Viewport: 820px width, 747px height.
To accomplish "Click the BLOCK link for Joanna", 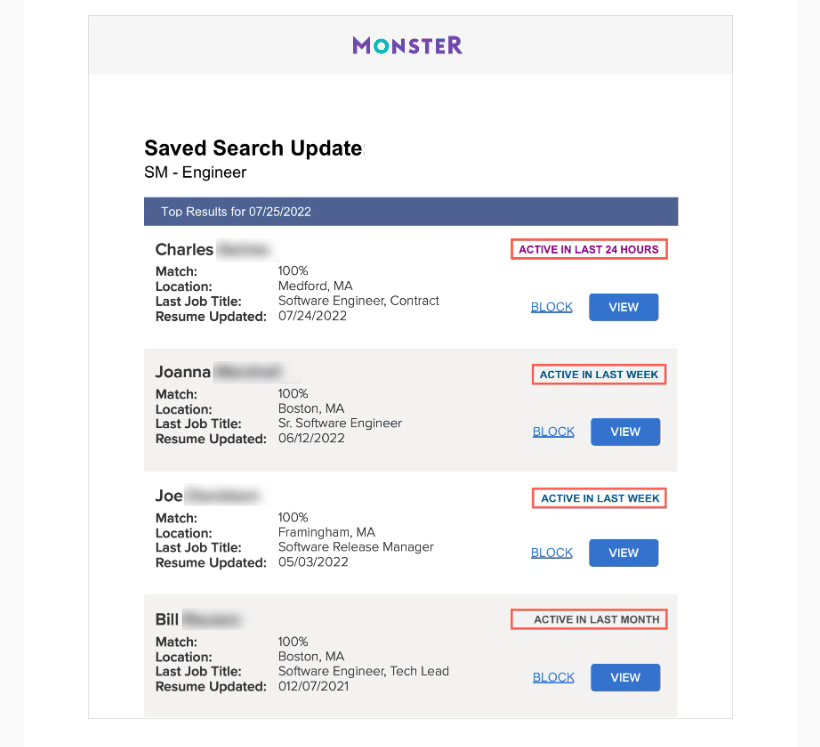I will [x=553, y=432].
